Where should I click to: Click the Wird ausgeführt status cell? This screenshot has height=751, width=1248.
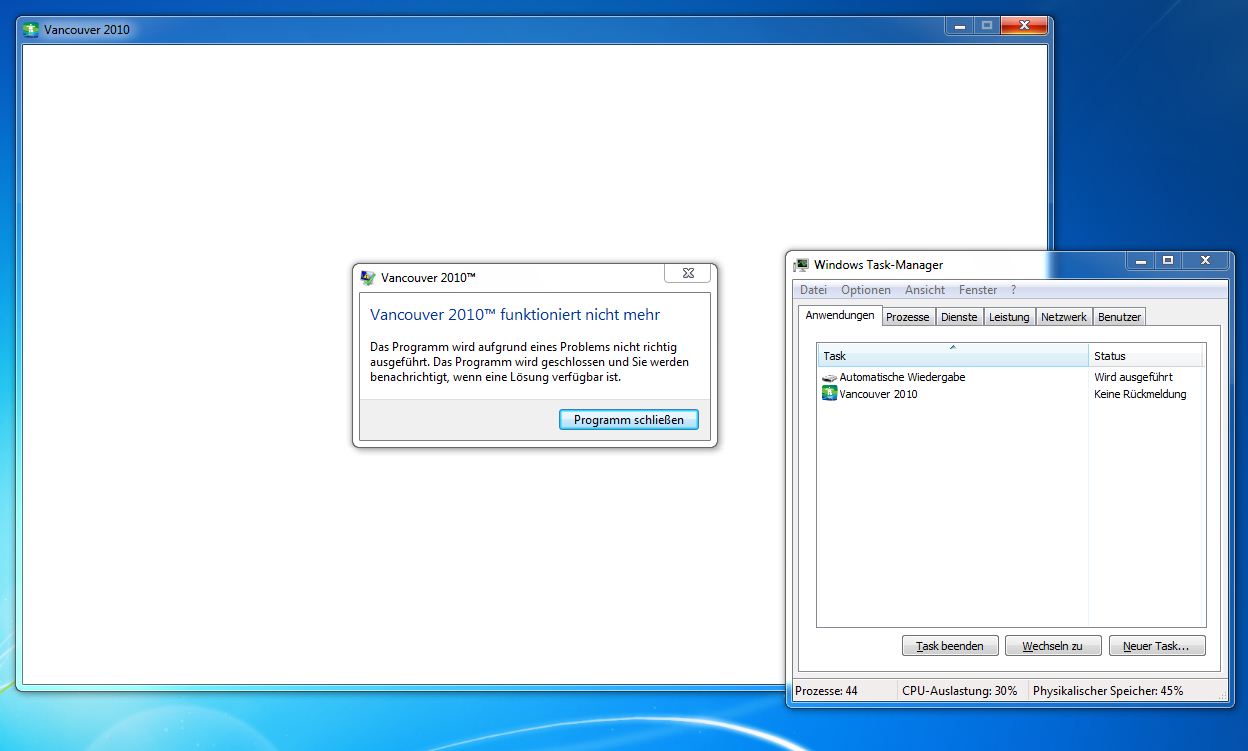tap(1133, 377)
